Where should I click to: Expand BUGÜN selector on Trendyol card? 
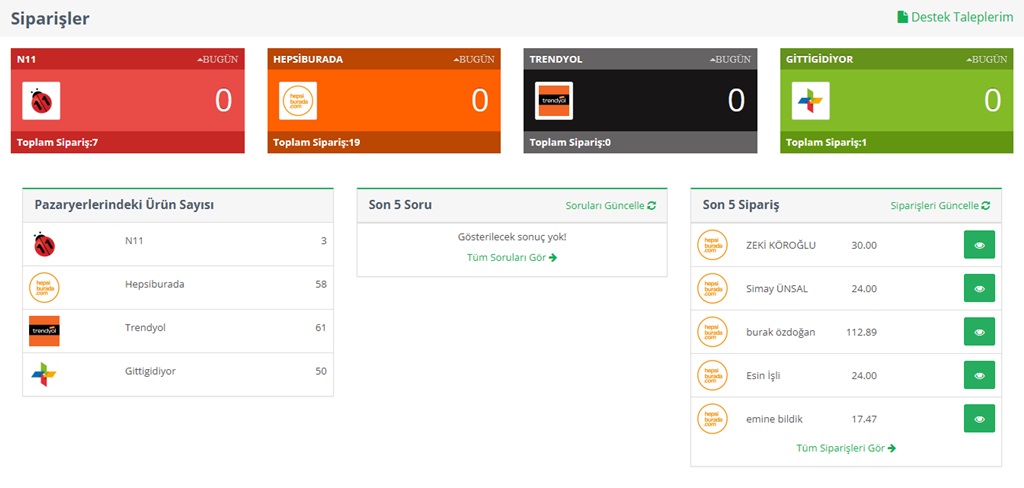730,59
